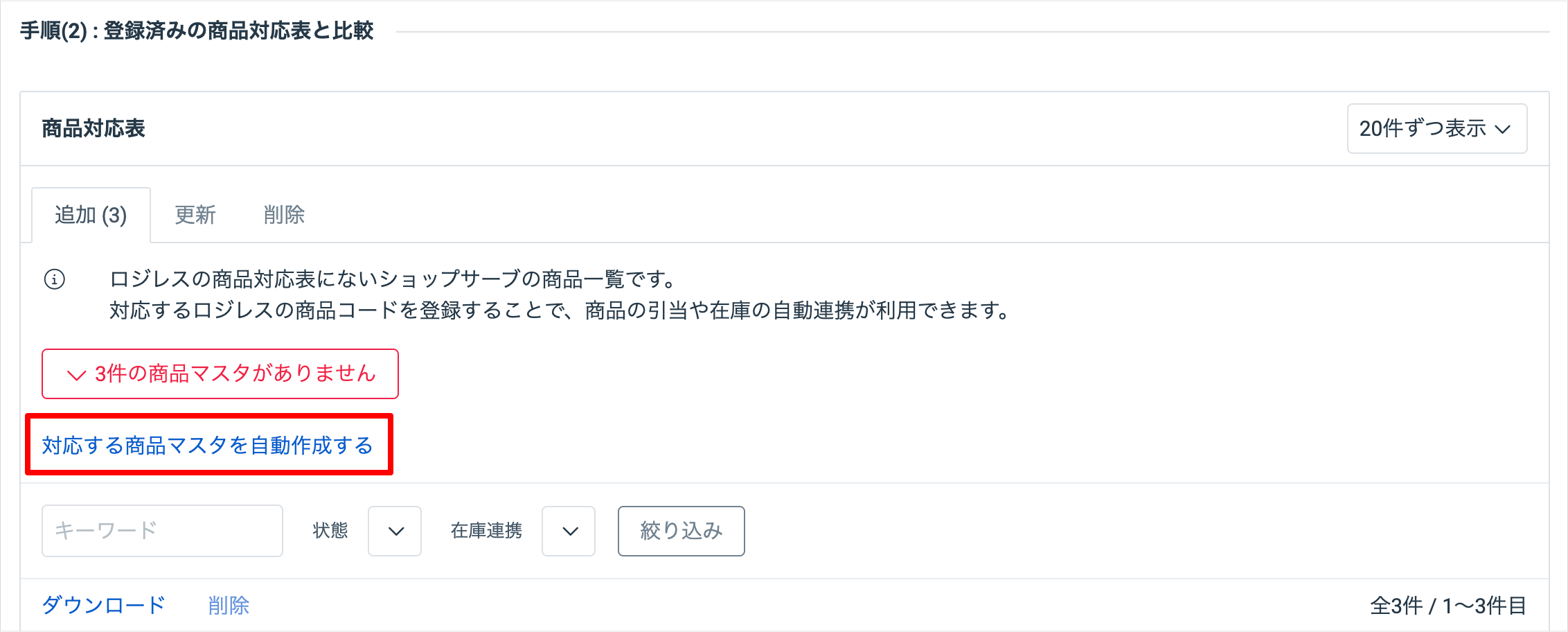Click the 削除 link beside ダウンロード

229,605
